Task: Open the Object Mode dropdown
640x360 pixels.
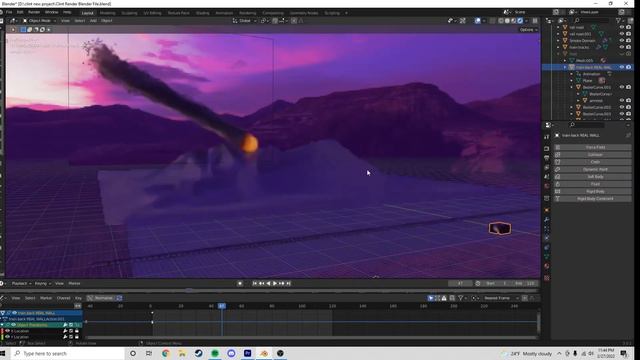Action: pos(39,20)
